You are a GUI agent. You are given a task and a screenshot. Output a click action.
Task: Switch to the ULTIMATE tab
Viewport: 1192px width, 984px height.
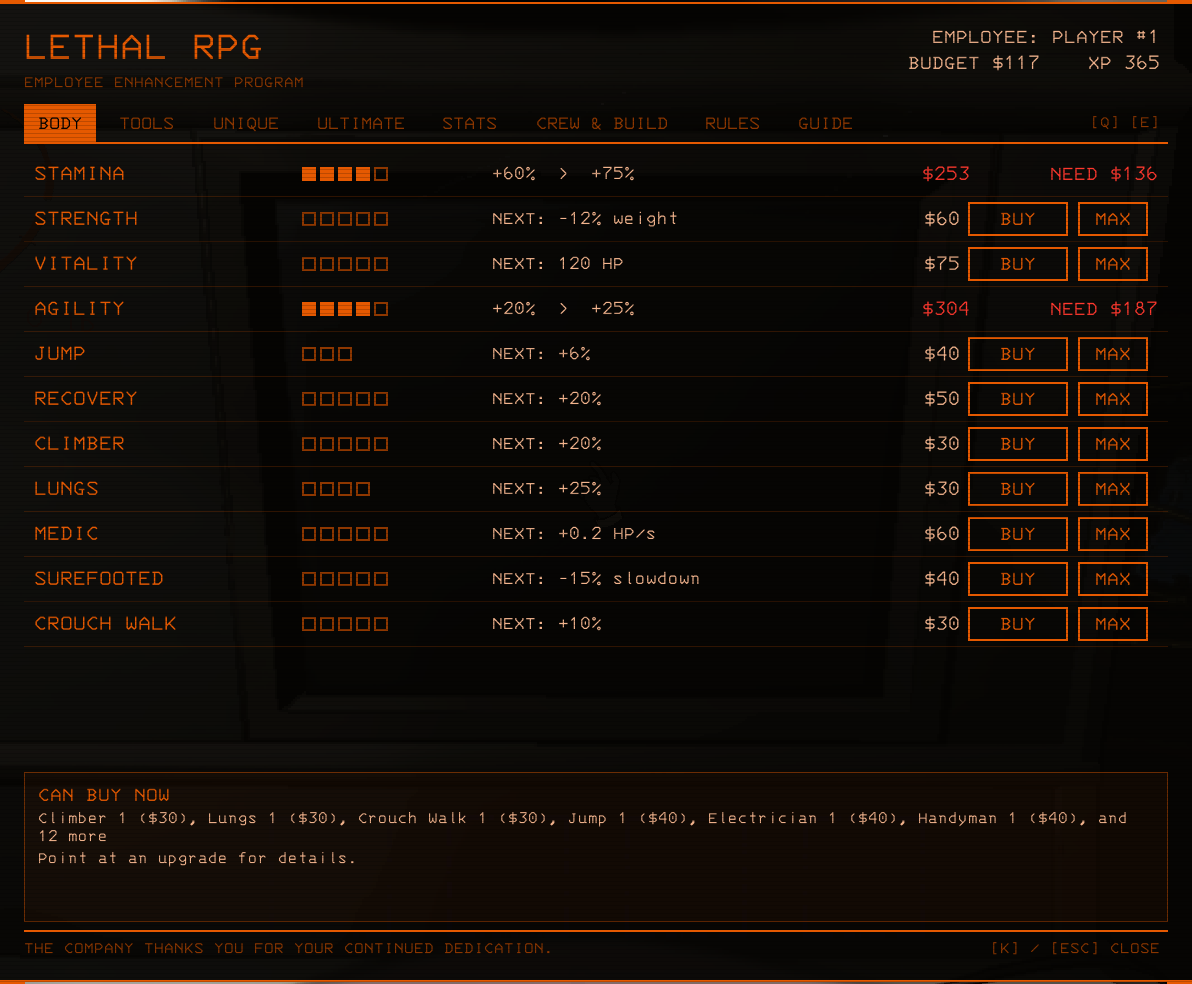point(360,123)
